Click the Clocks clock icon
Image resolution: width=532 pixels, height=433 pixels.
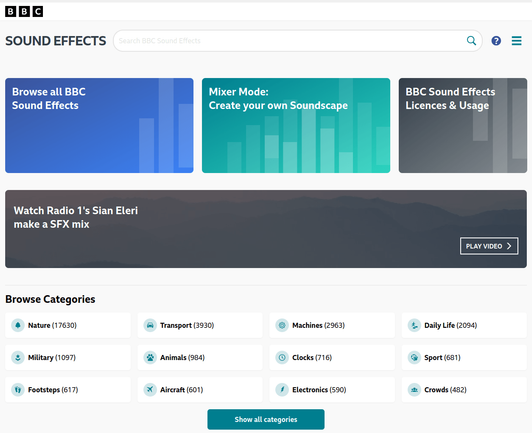pos(282,357)
